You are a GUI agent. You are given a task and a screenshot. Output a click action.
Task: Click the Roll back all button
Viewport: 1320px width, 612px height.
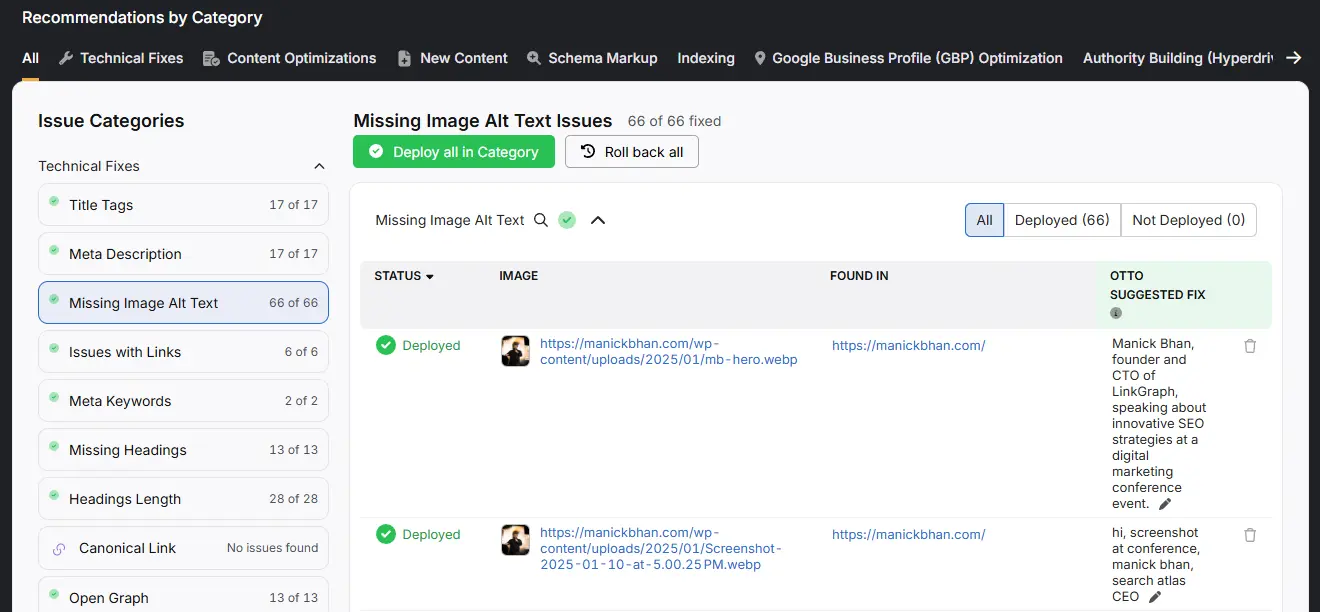(x=632, y=152)
